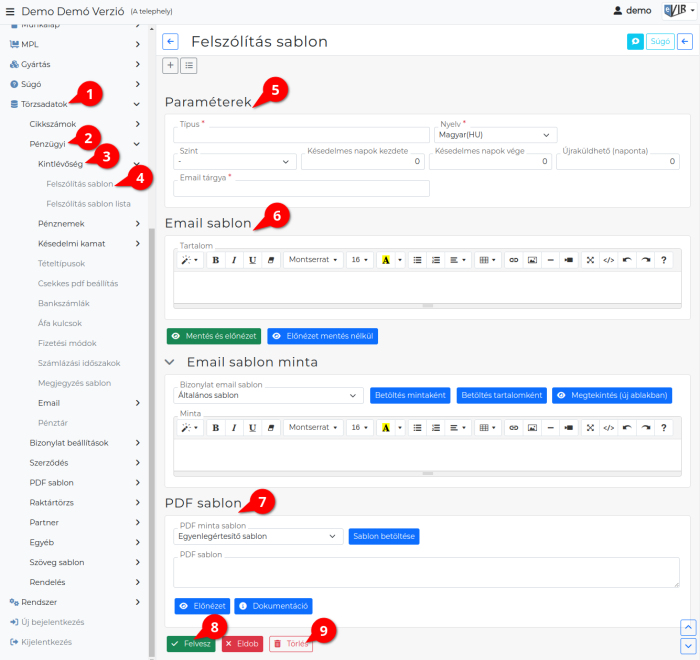This screenshot has width=700, height=660.
Task: Click the yellow font color swatch in Tartalom
Action: [386, 260]
